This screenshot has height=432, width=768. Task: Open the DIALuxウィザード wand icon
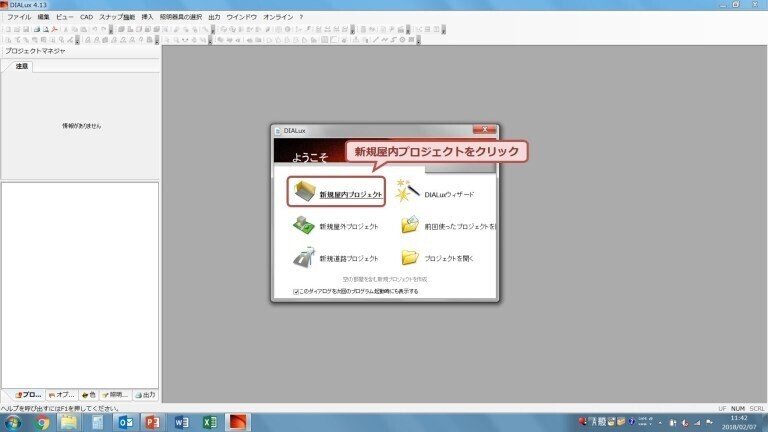pos(408,191)
